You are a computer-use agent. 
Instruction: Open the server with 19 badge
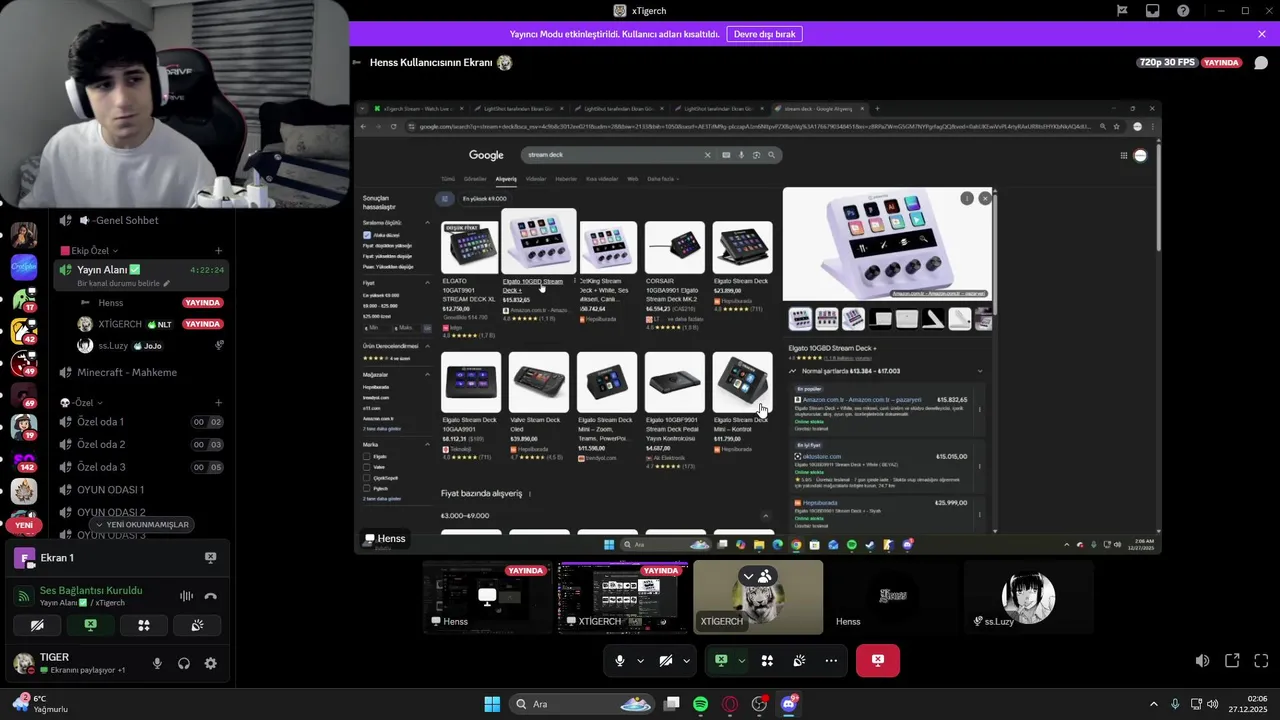coord(23,427)
